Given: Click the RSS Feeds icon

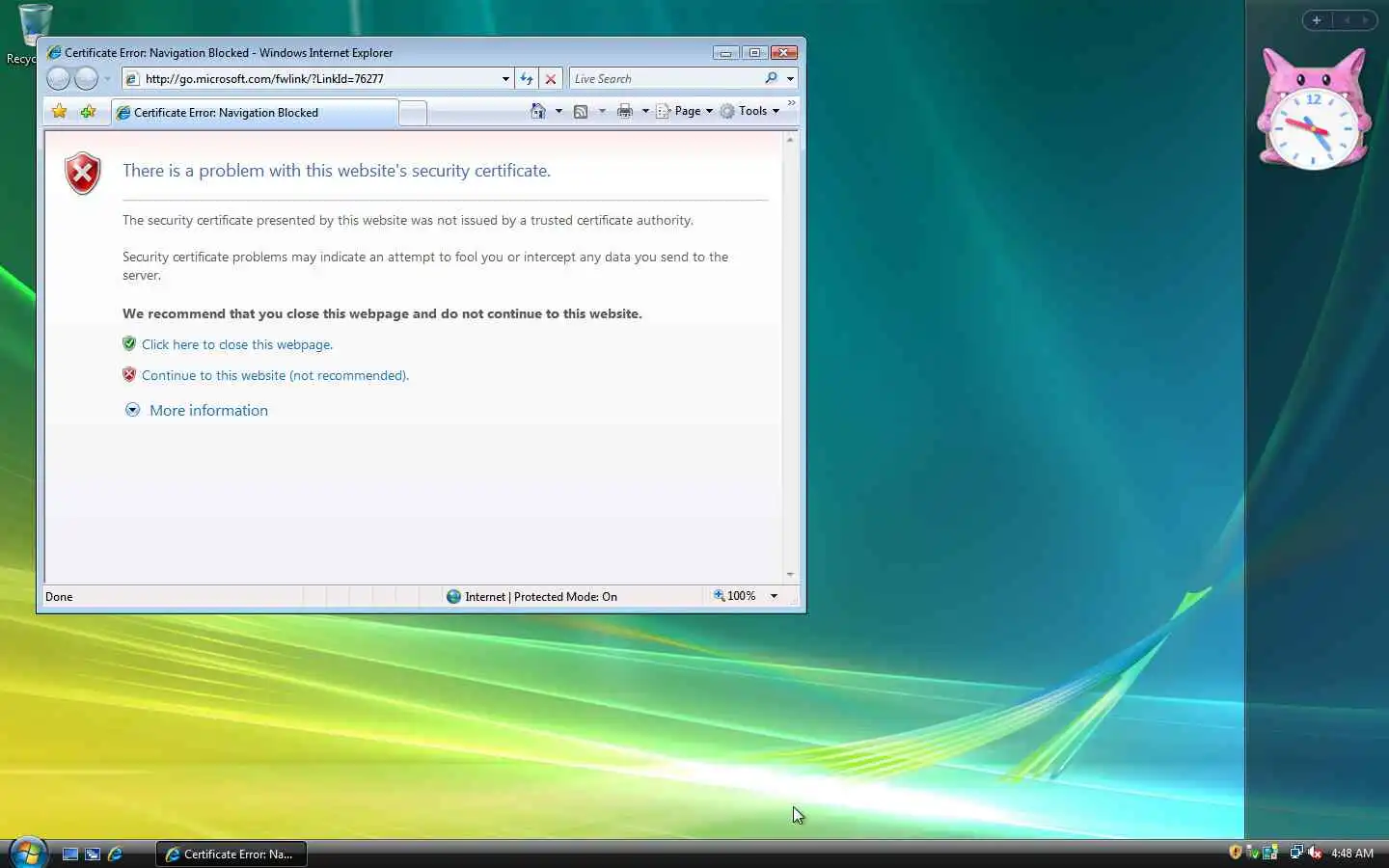Looking at the screenshot, I should [x=581, y=111].
